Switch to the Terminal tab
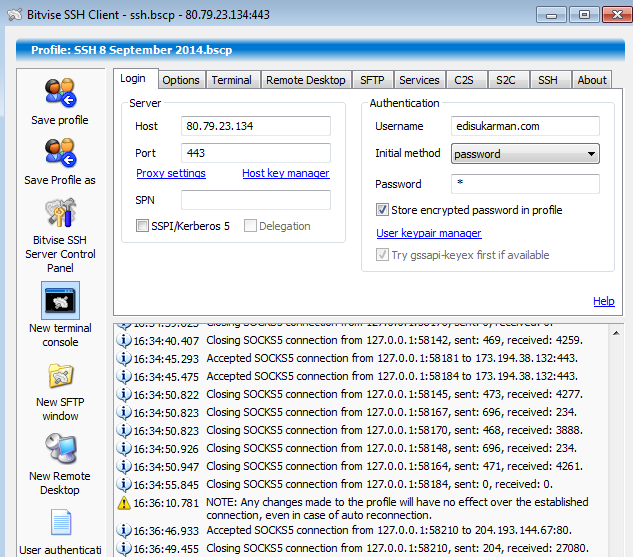 232,80
